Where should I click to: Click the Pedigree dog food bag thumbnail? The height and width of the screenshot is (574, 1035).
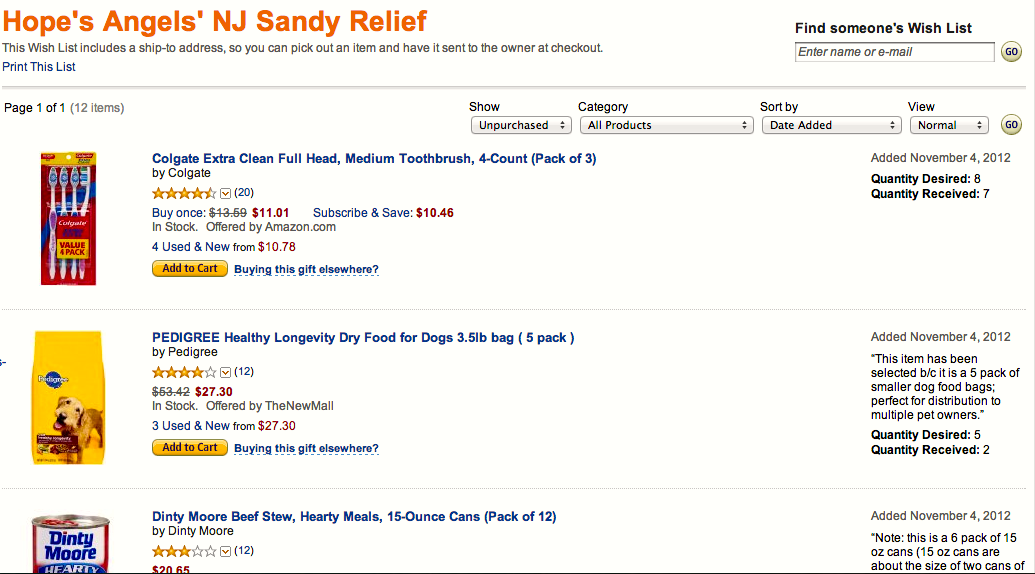(68, 397)
